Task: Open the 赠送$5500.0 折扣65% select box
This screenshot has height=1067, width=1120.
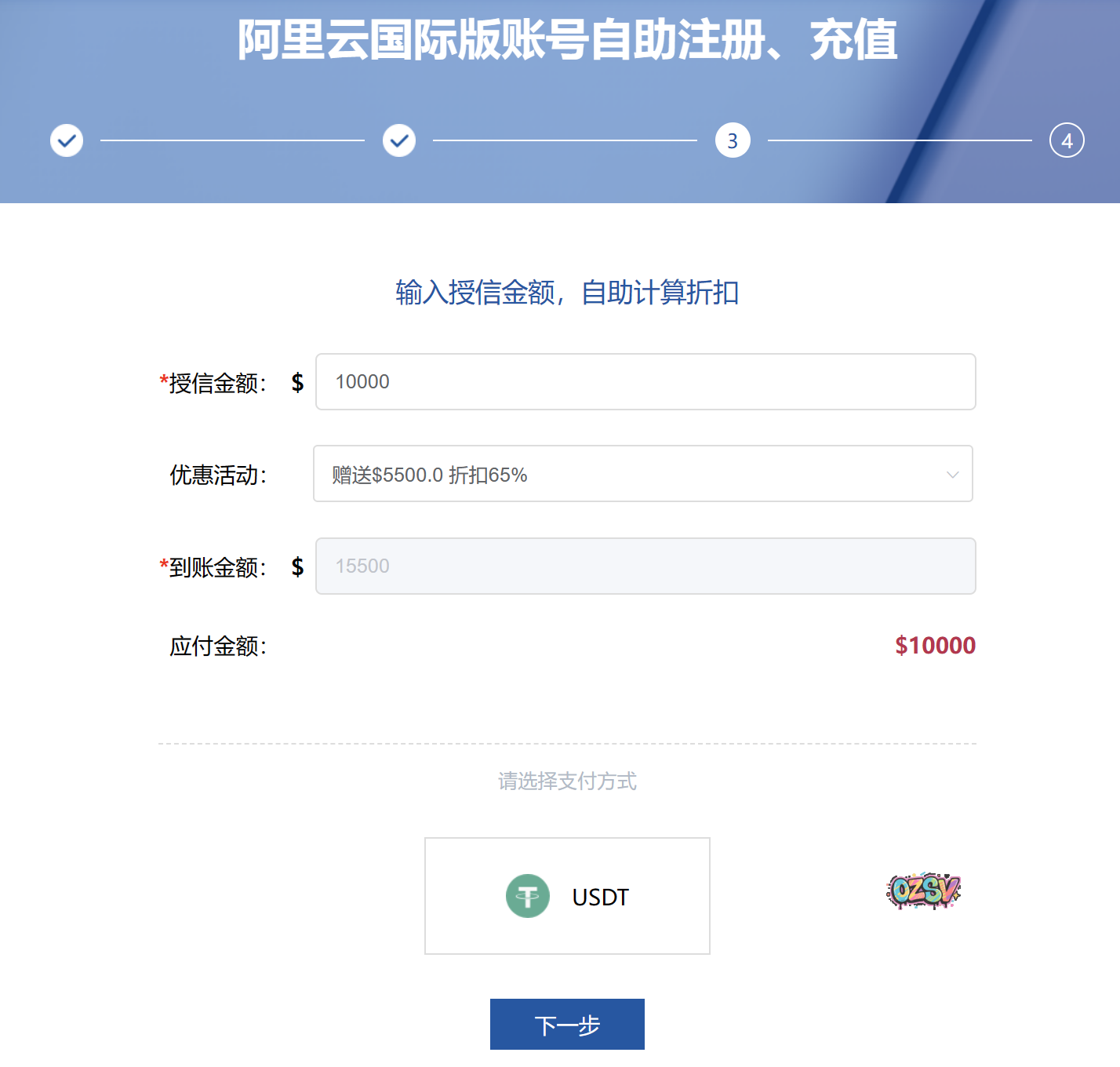Action: click(643, 474)
